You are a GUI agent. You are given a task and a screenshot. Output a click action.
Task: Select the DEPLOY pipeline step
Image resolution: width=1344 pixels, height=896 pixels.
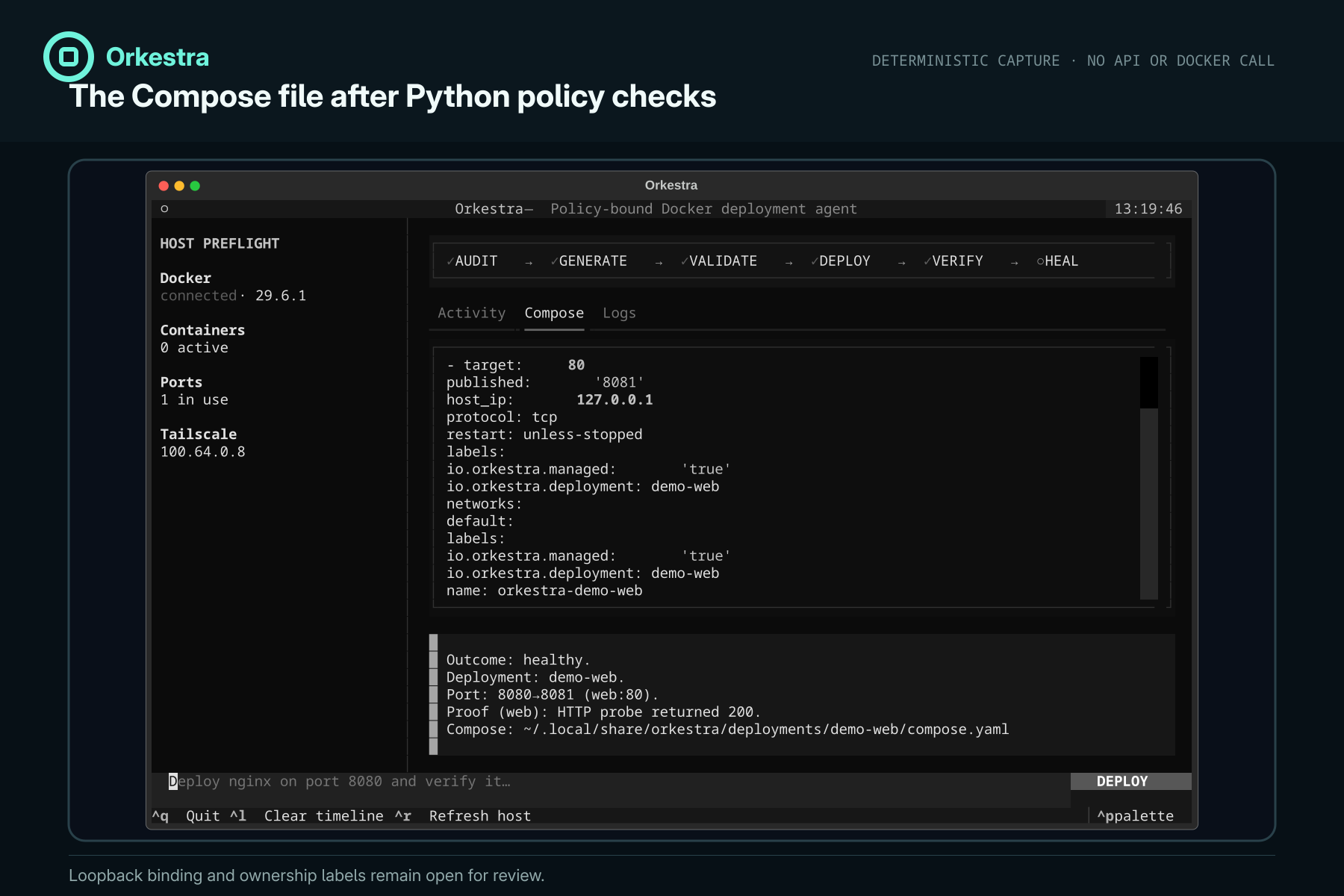point(840,261)
